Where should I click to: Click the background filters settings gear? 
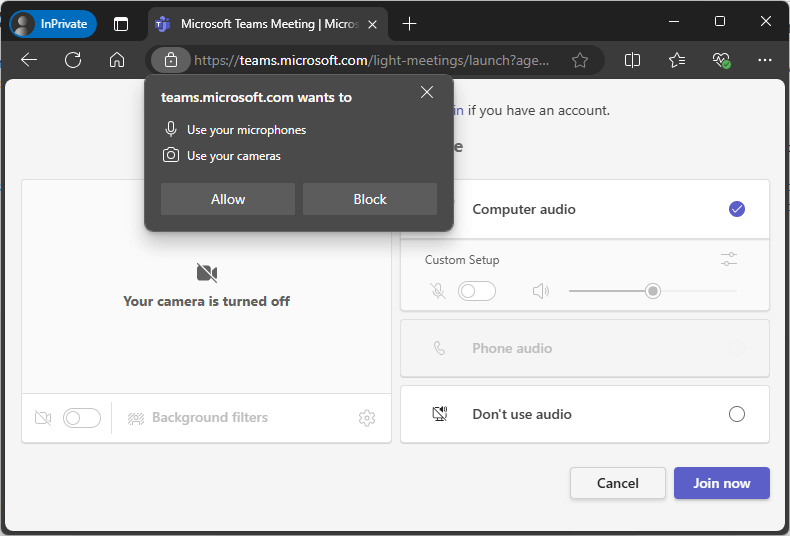coord(367,418)
